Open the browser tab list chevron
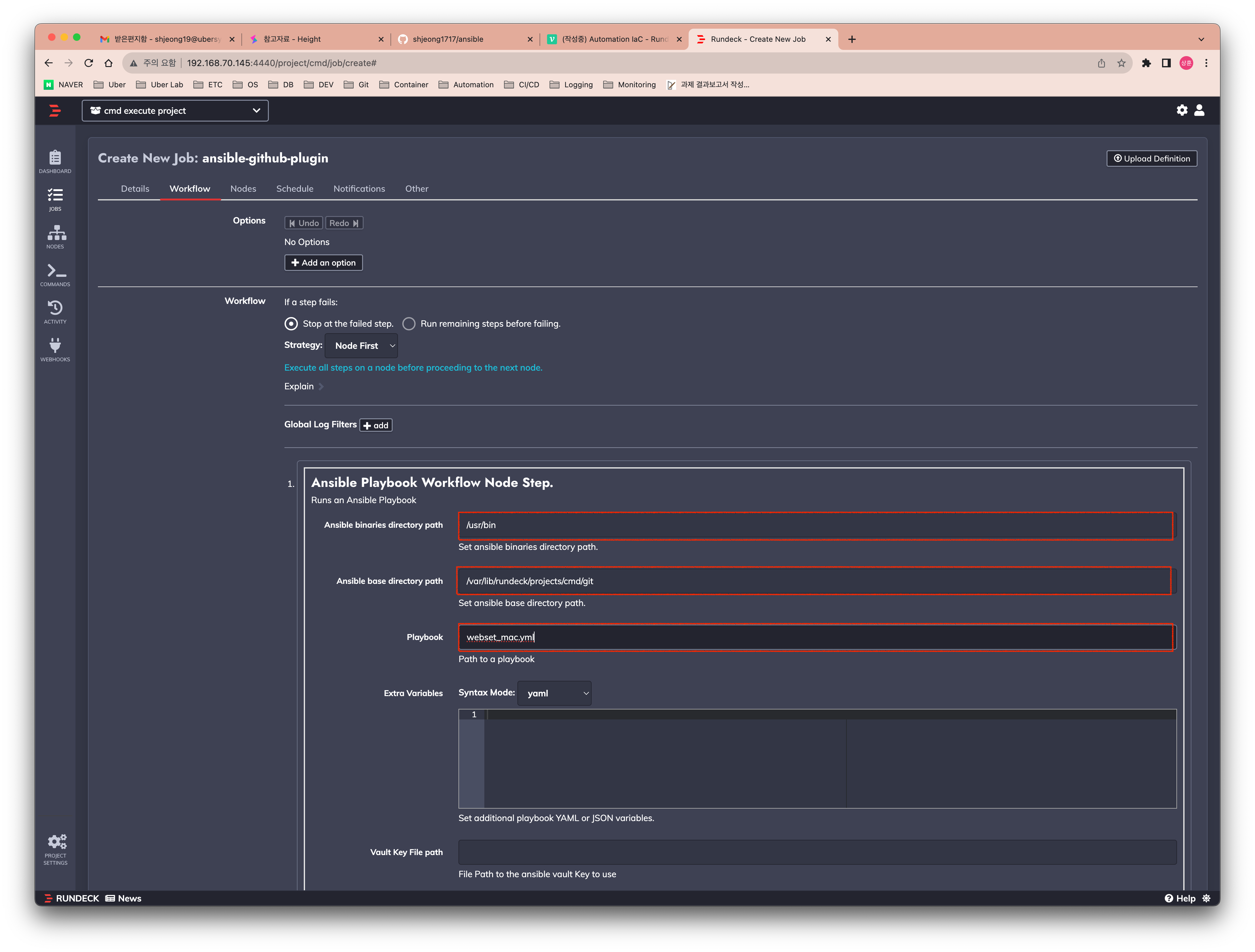The image size is (1255, 952). tap(1201, 39)
